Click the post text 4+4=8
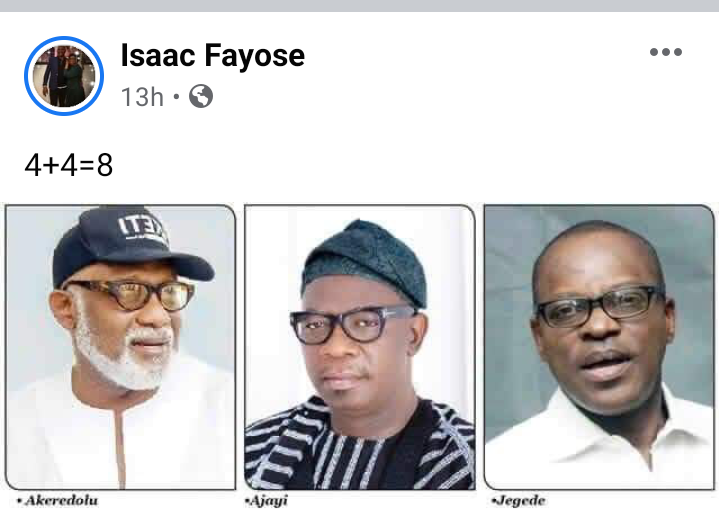 pos(69,164)
